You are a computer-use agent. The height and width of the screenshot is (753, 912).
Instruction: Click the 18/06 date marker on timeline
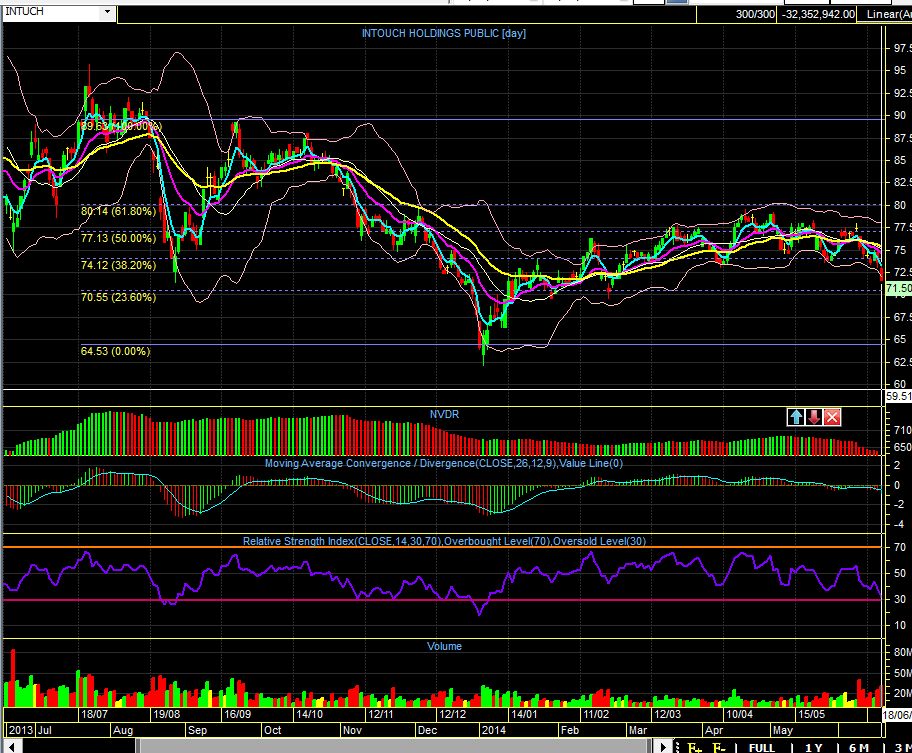896,715
